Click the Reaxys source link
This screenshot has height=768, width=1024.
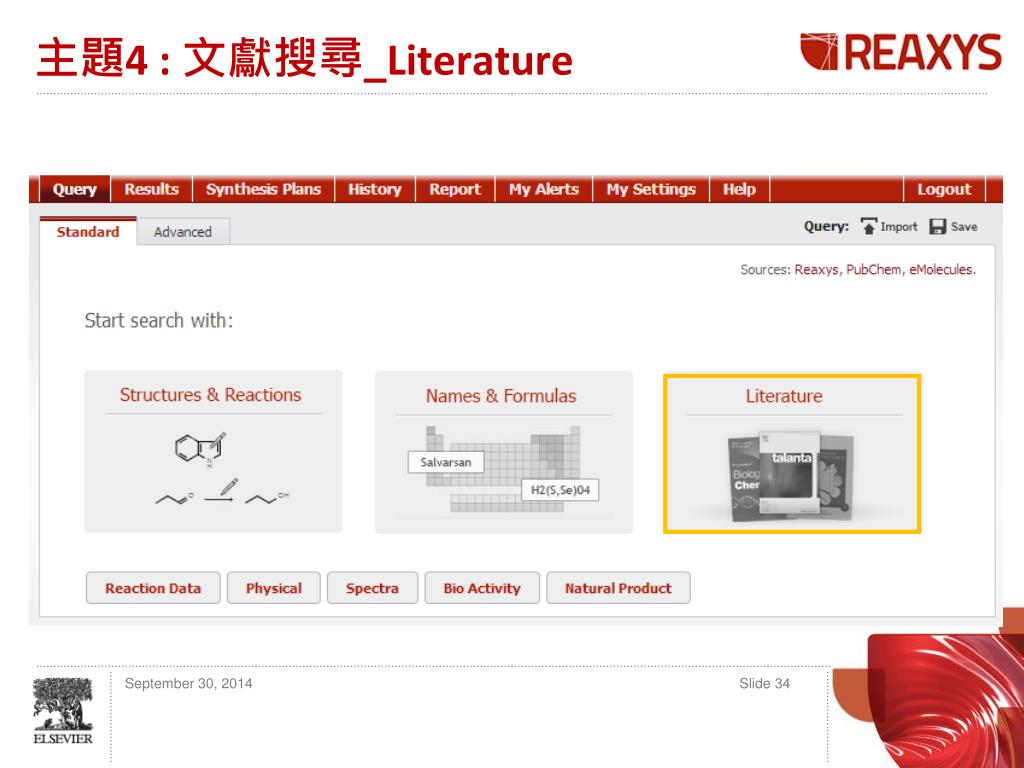pyautogui.click(x=816, y=270)
